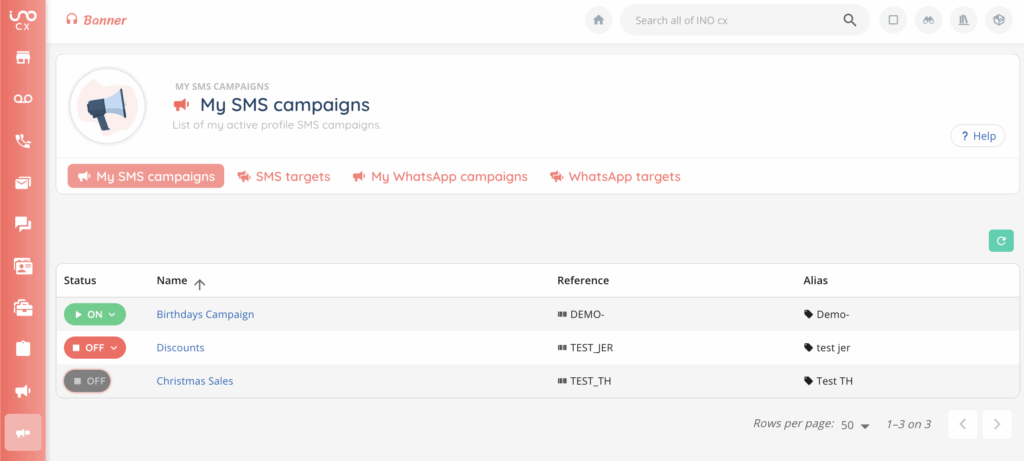Toggle the ON status for Birthdays Campaign
Screen dimensions: 1024x461
coord(95,314)
